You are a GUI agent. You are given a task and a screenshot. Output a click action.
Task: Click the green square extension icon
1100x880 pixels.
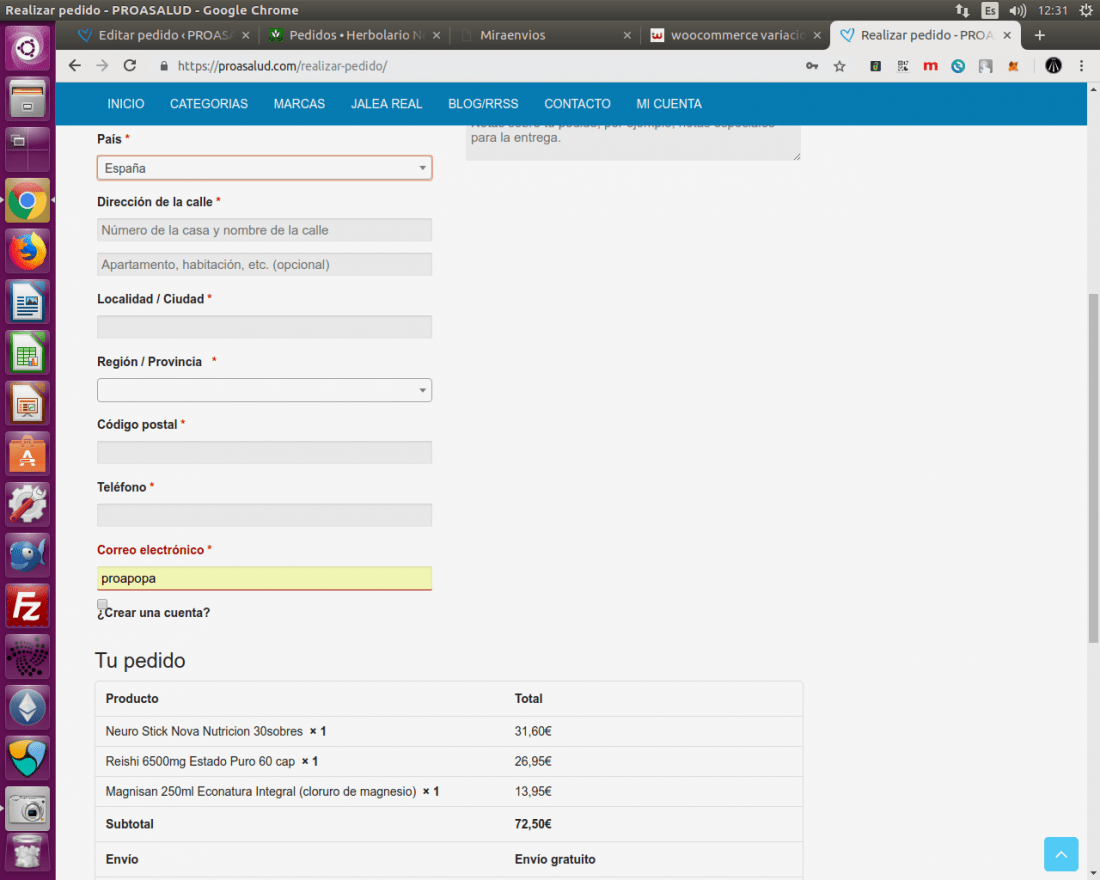876,66
